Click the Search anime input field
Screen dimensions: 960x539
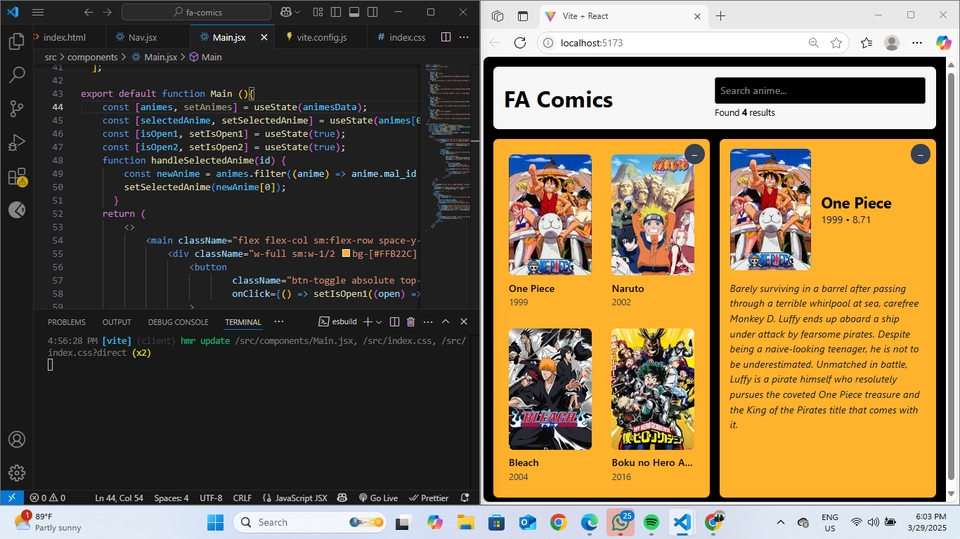[820, 91]
